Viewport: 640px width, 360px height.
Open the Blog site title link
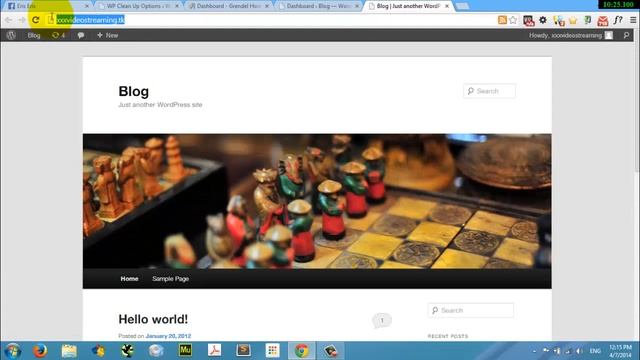tap(133, 91)
